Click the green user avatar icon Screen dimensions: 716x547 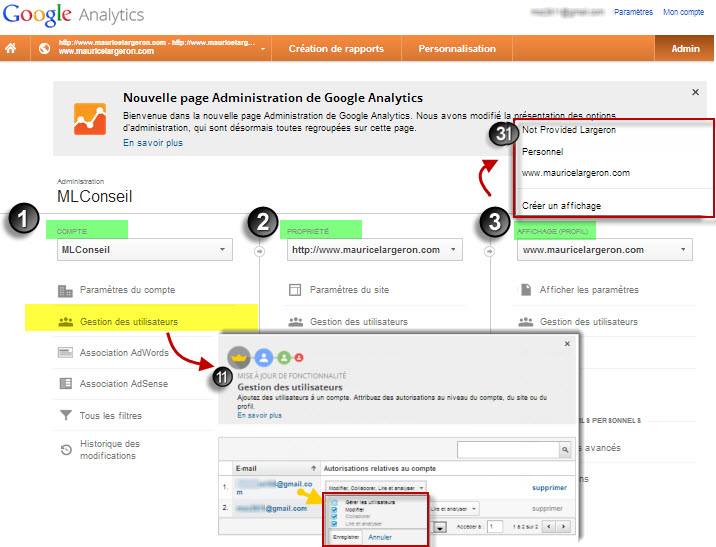pos(284,358)
